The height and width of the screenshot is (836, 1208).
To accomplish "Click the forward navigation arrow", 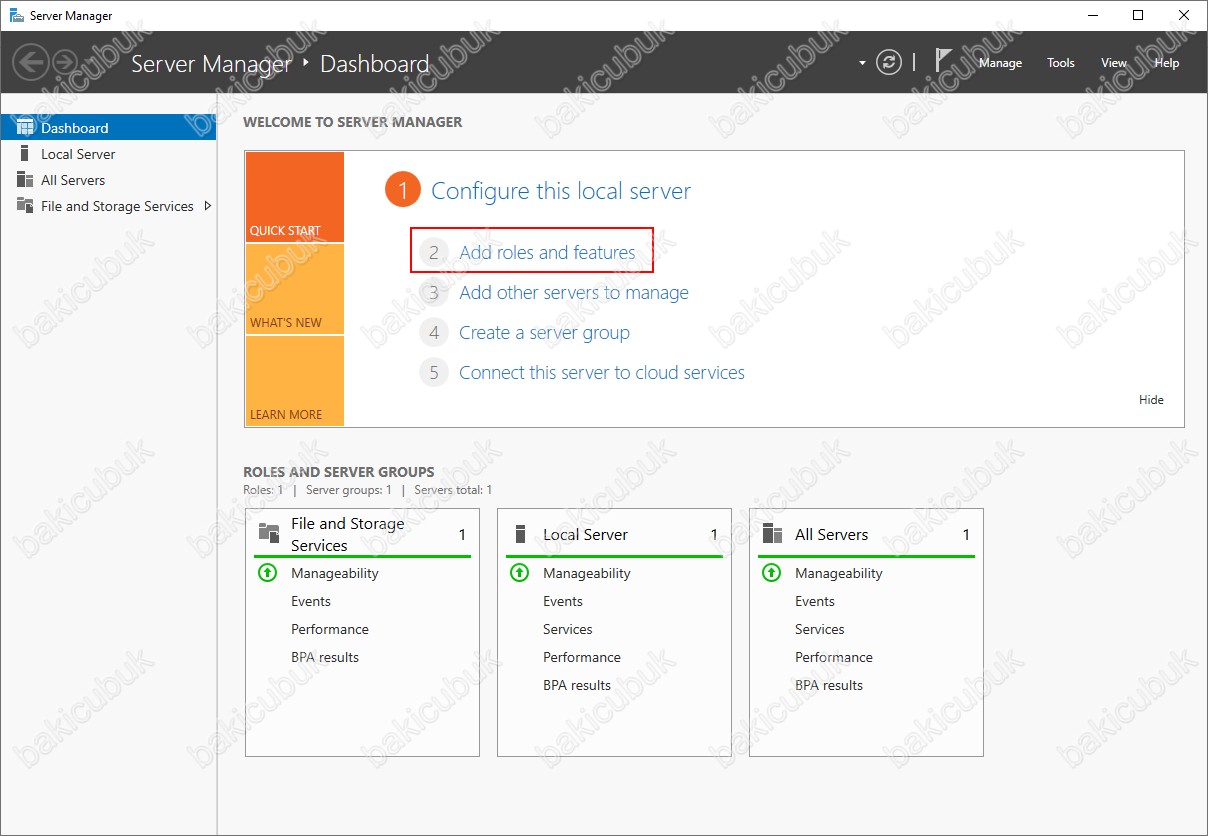I will click(65, 62).
